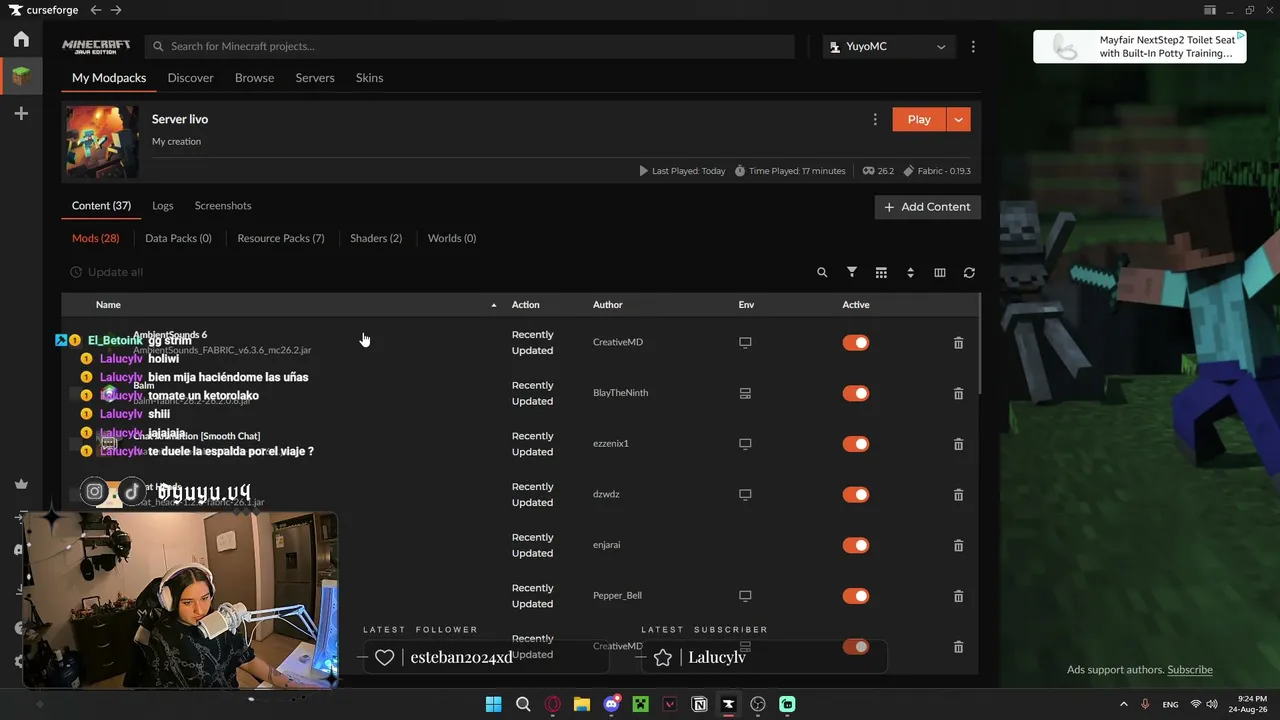This screenshot has width=1280, height=720.
Task: Sort mods by the Name column arrow
Action: (x=493, y=305)
